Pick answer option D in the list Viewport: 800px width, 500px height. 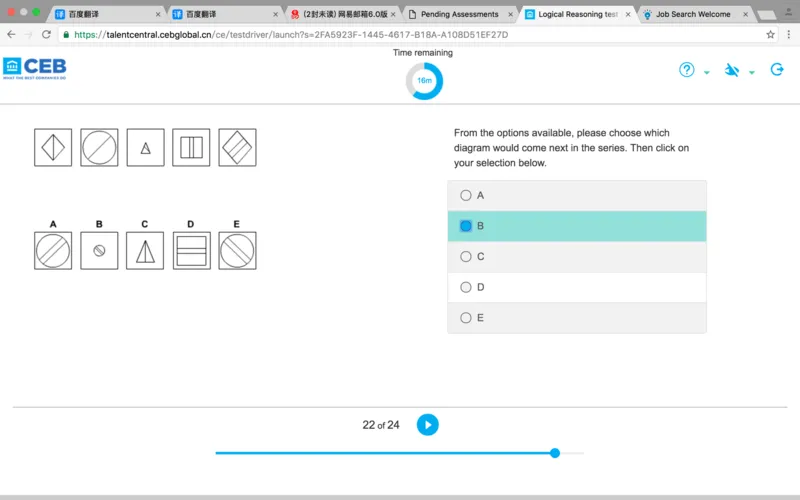pyautogui.click(x=466, y=287)
